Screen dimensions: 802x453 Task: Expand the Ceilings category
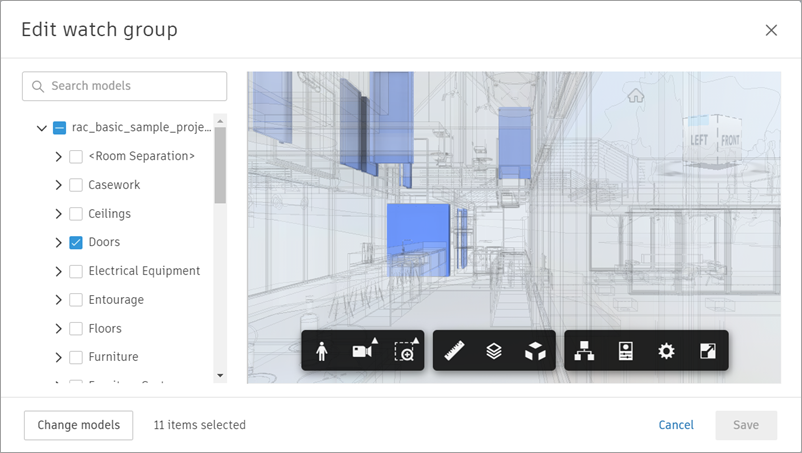point(58,214)
